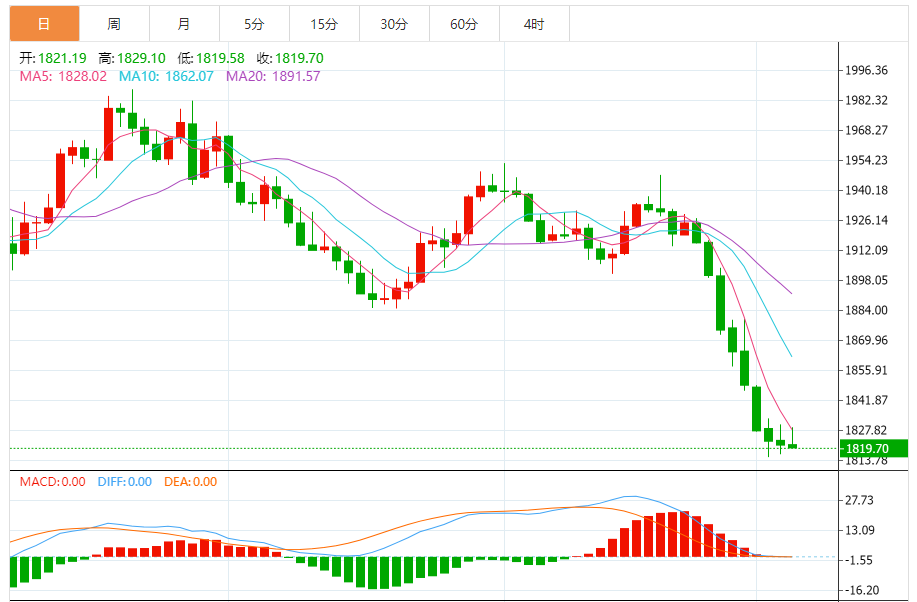The width and height of the screenshot is (917, 602).
Task: Switch to the 周 weekly tab
Action: [x=114, y=24]
